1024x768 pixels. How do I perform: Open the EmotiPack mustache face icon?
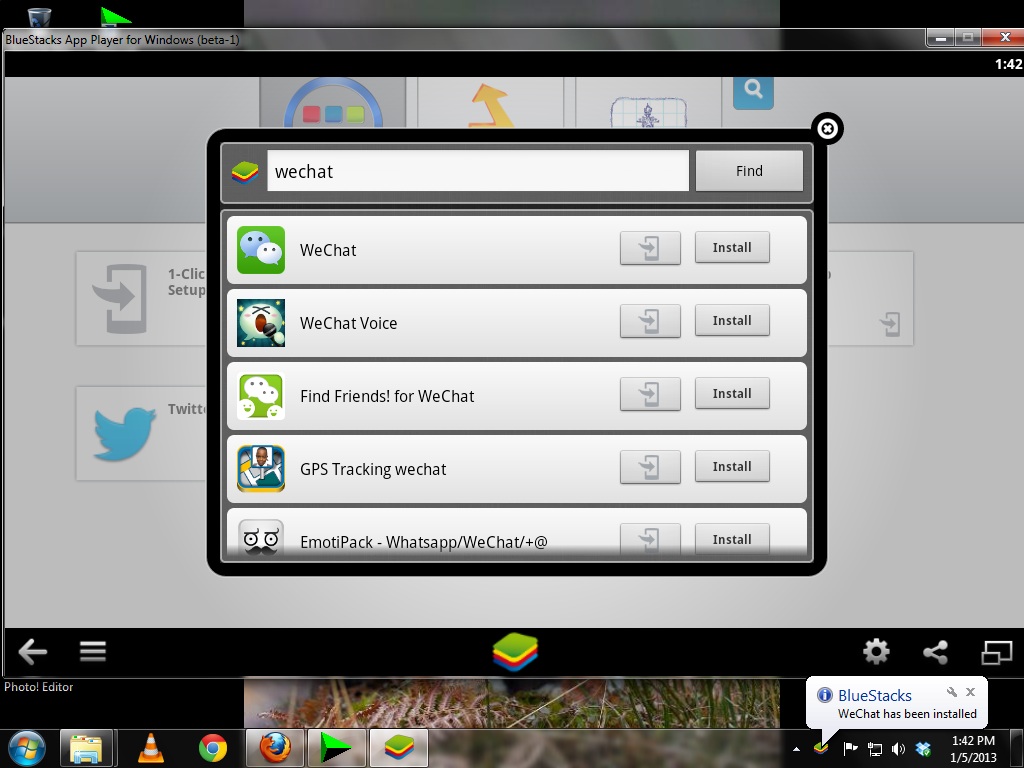pyautogui.click(x=261, y=538)
